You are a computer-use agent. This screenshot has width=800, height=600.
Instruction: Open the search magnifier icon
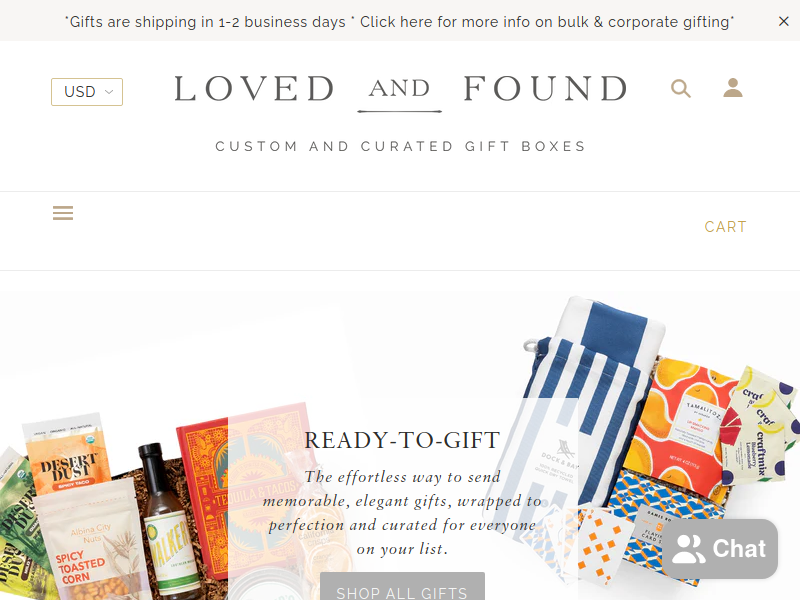point(681,88)
